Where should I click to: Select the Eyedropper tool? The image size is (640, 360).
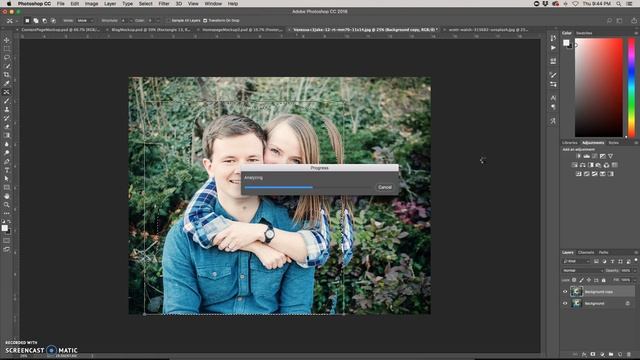click(x=7, y=83)
